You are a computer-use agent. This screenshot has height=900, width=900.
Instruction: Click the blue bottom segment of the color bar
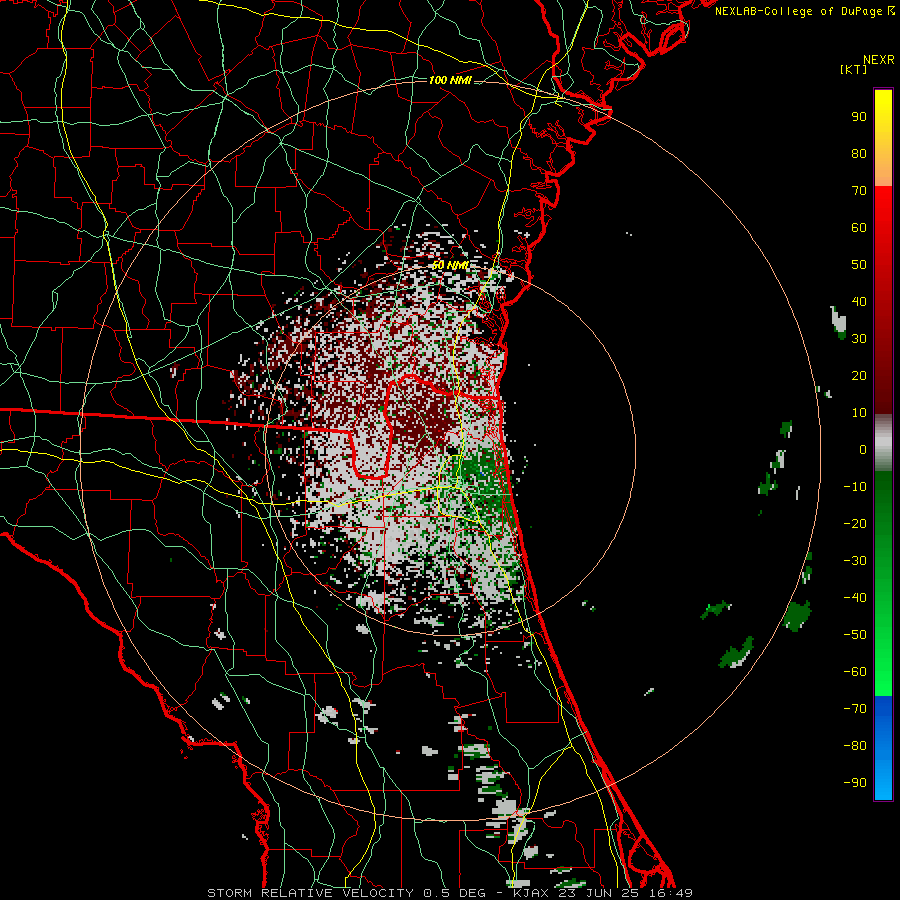[x=883, y=748]
